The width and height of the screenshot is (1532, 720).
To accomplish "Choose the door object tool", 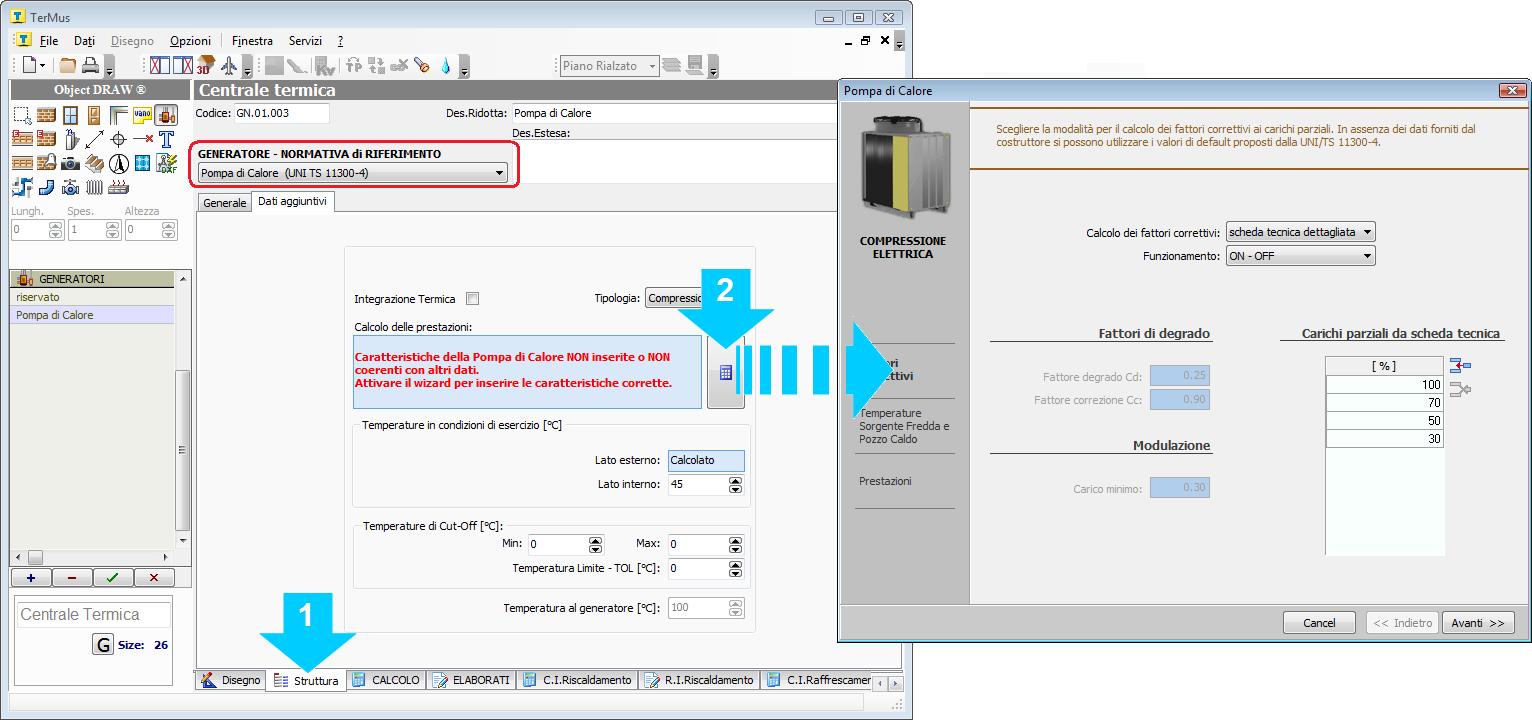I will [x=94, y=115].
